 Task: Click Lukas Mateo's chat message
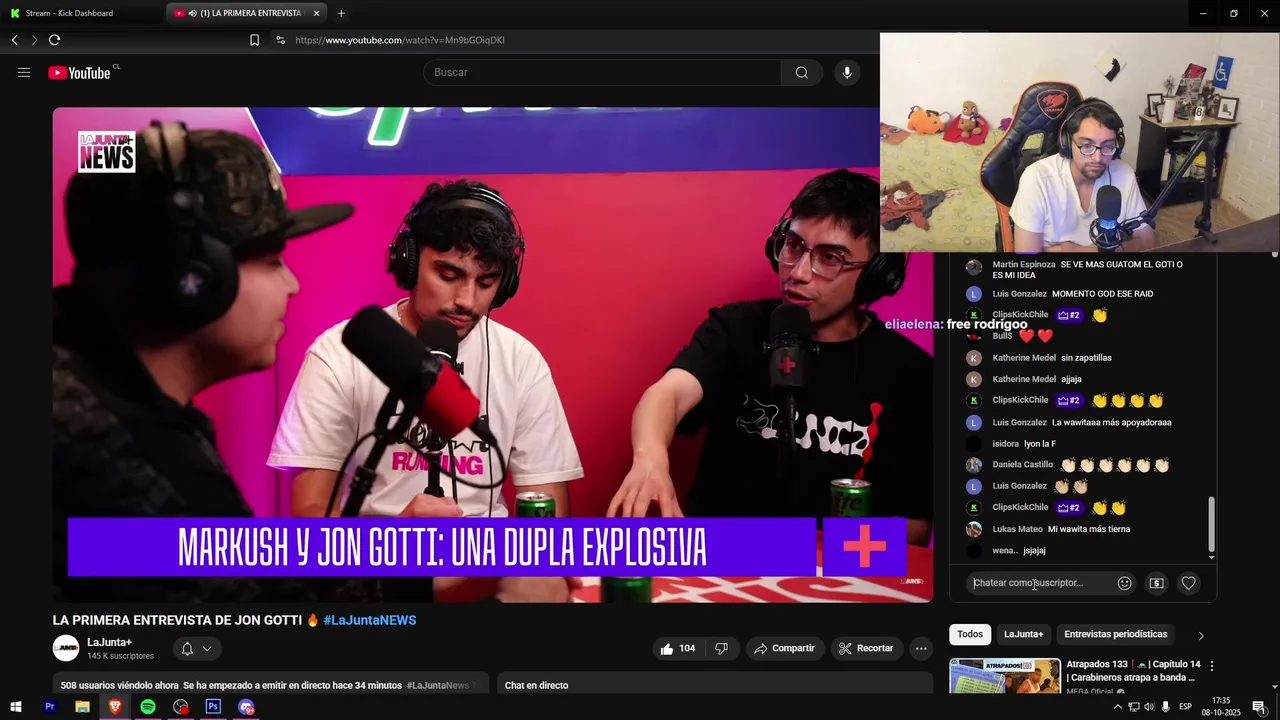tap(1089, 529)
